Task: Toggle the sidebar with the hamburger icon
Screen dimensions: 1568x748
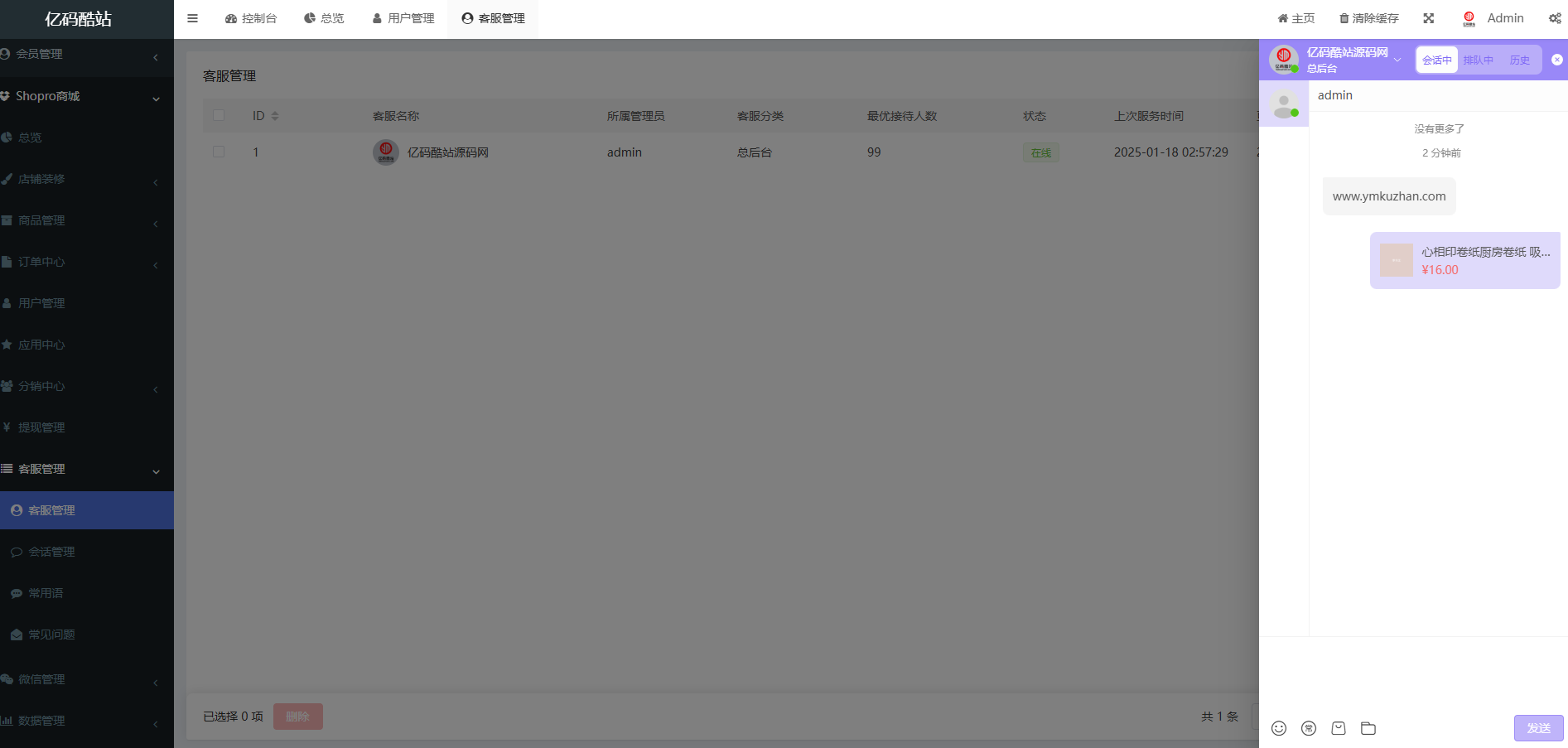Action: pos(192,18)
